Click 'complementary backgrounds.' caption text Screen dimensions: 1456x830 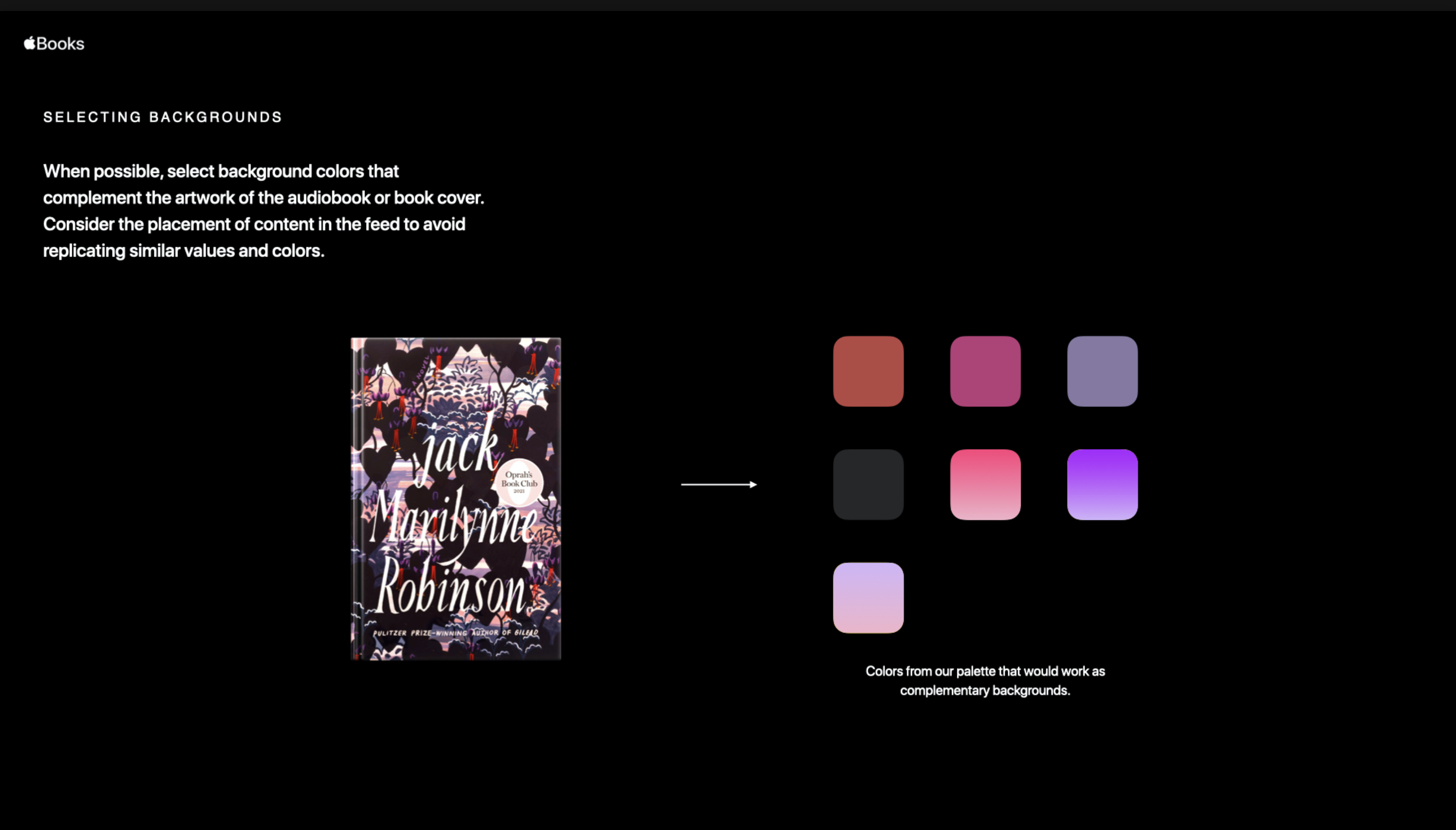pyautogui.click(x=985, y=691)
